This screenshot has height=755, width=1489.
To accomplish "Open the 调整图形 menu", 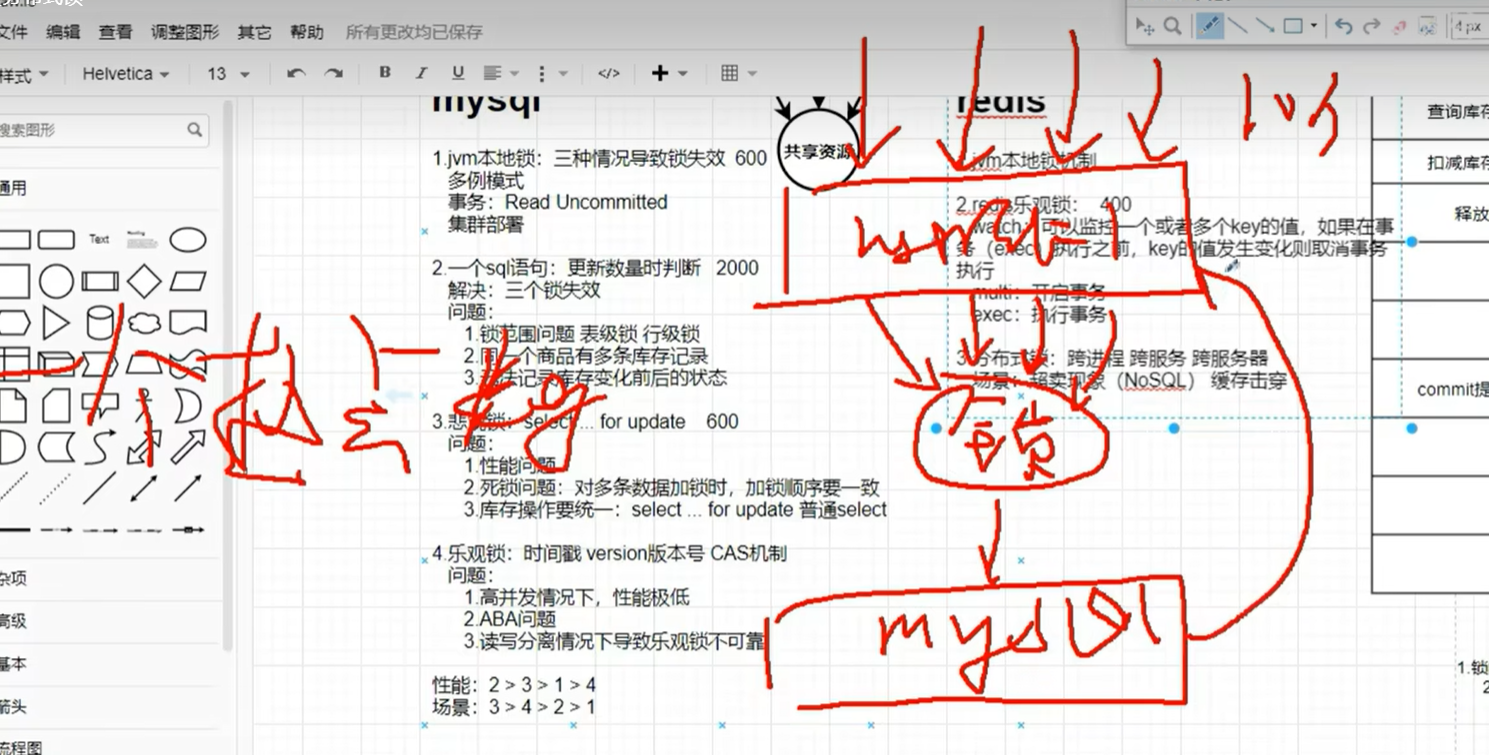I will 185,32.
